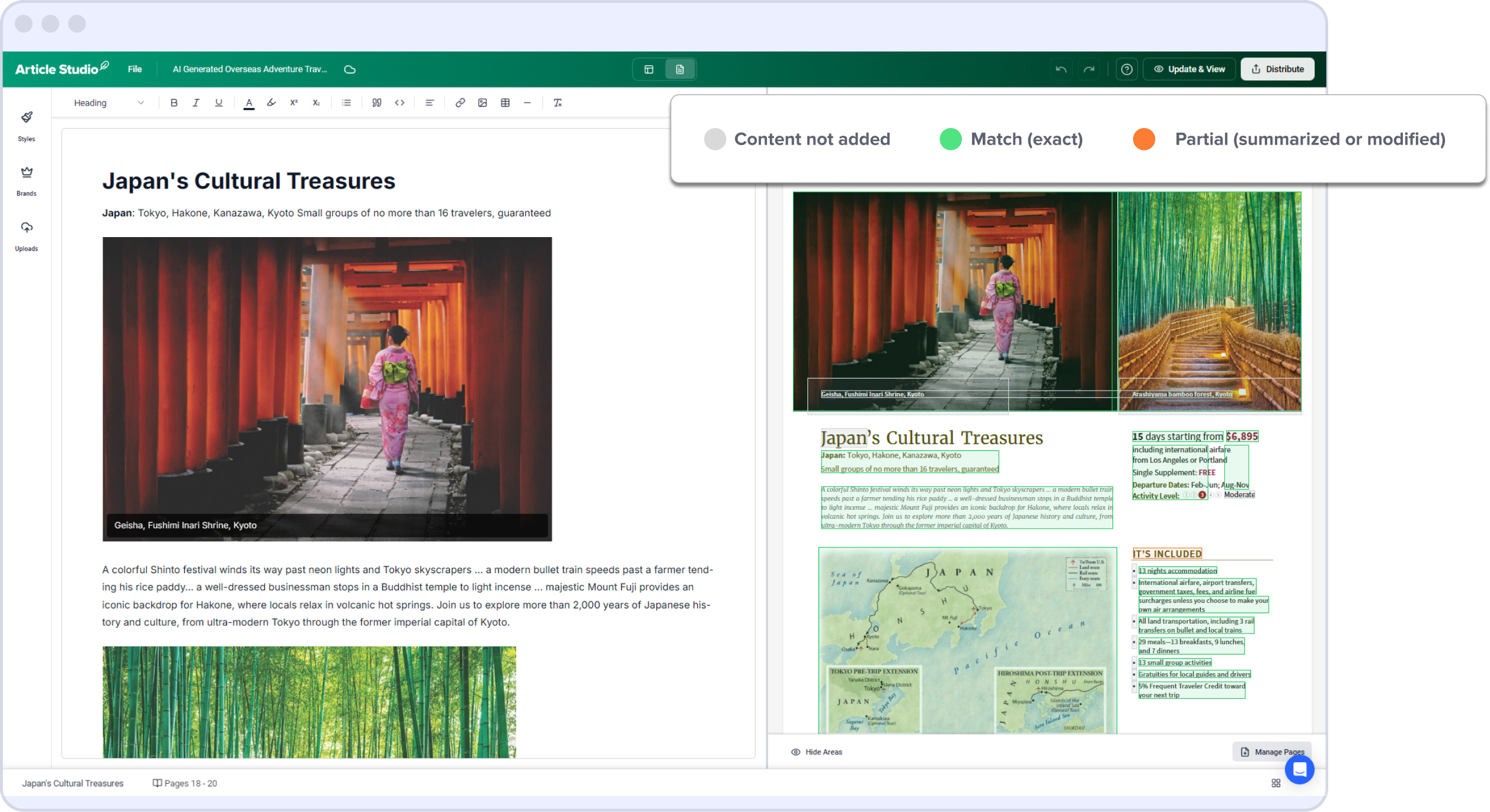This screenshot has width=1490, height=812.
Task: Open Pages 18 - 20 selector
Action: click(185, 783)
